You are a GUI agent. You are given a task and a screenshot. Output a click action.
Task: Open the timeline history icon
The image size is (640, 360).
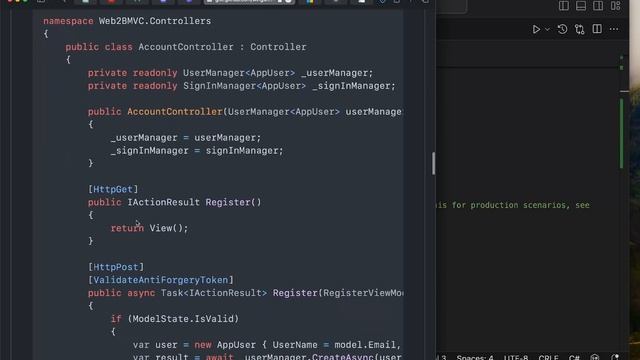(x=562, y=29)
